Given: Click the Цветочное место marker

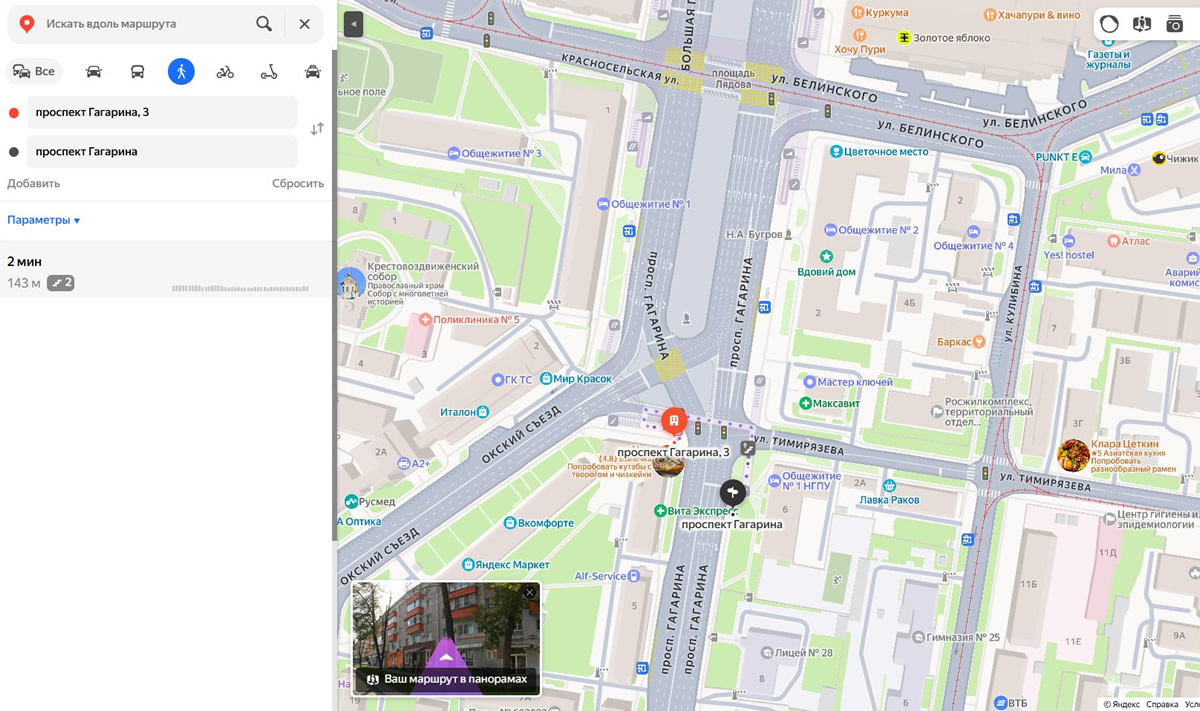Looking at the screenshot, I should click(837, 152).
